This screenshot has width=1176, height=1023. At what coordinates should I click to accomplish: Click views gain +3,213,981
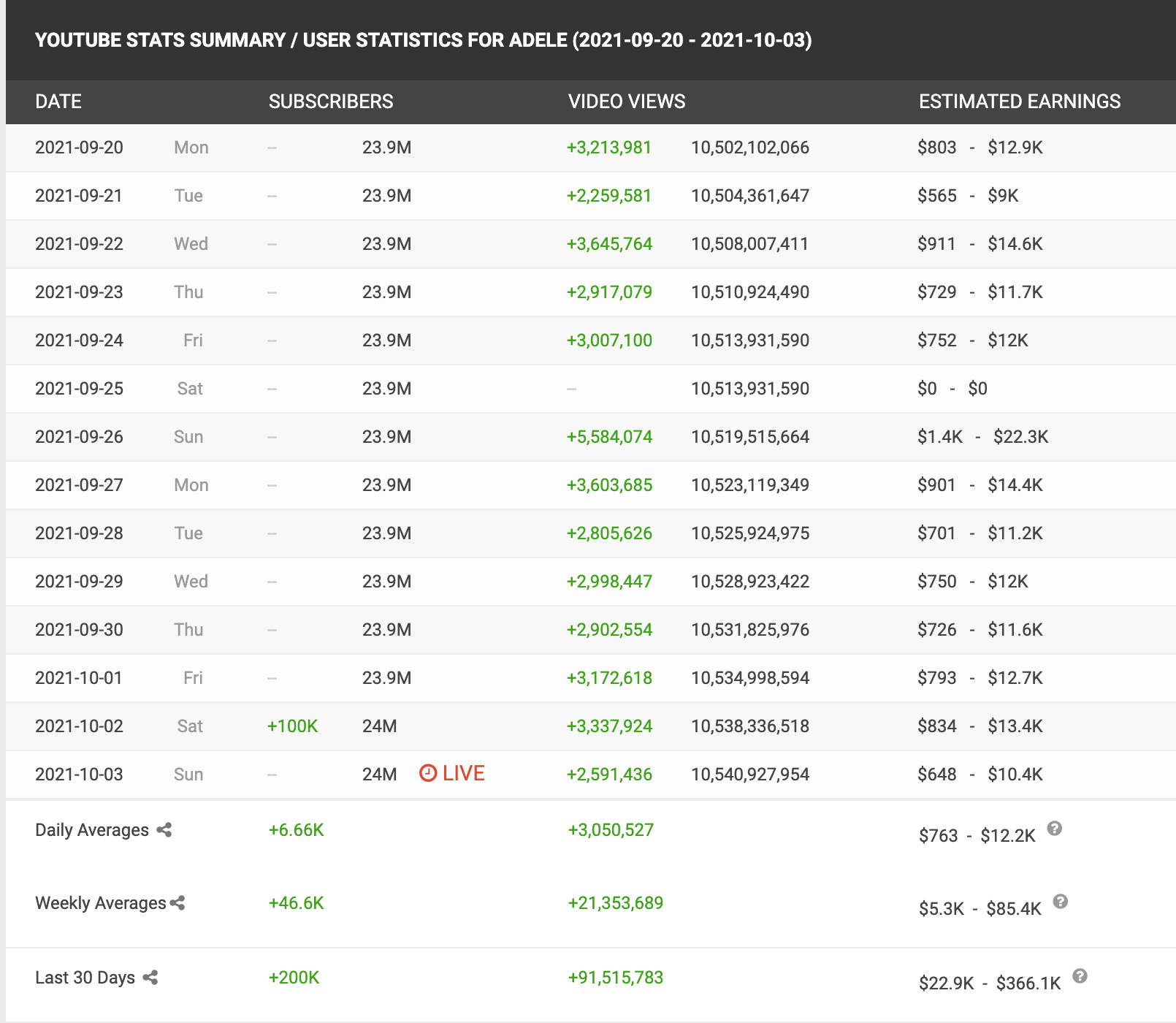click(609, 148)
